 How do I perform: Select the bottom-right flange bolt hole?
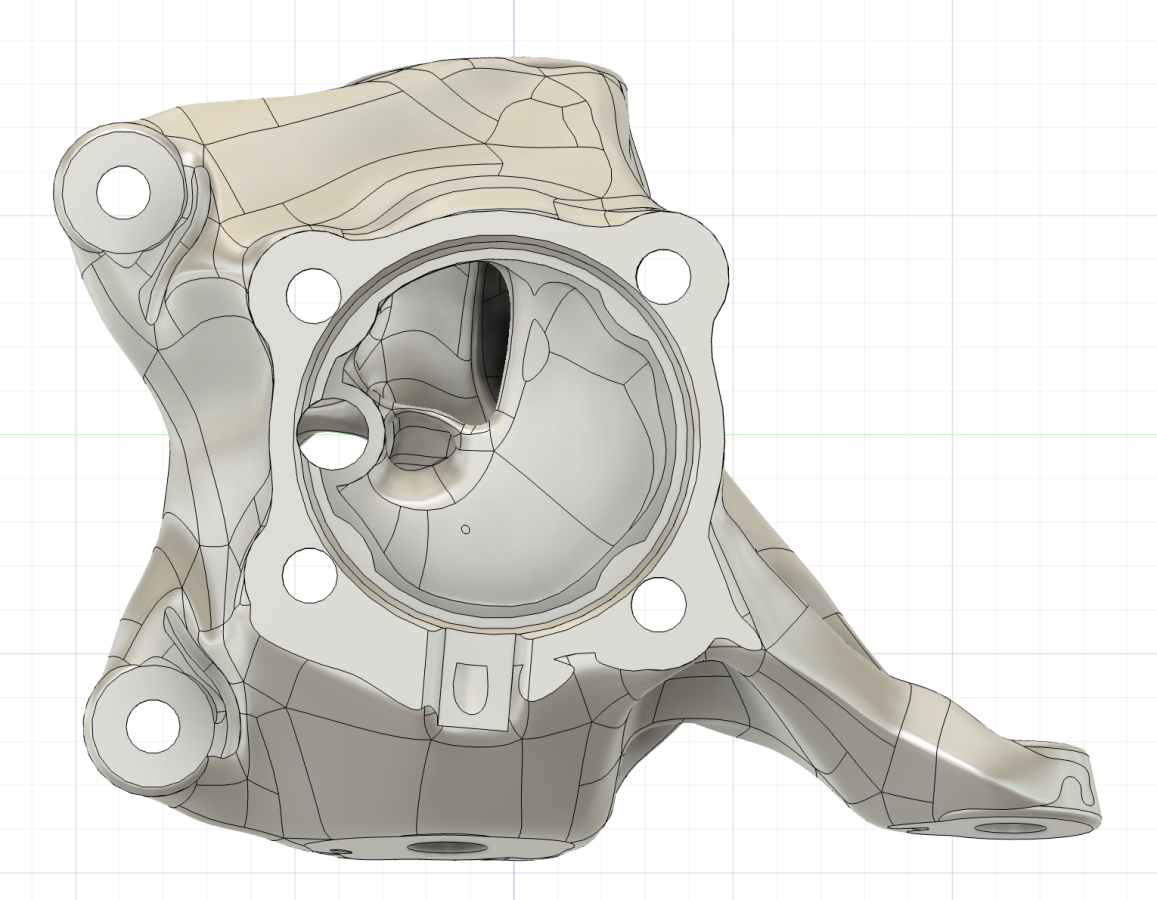(x=660, y=603)
